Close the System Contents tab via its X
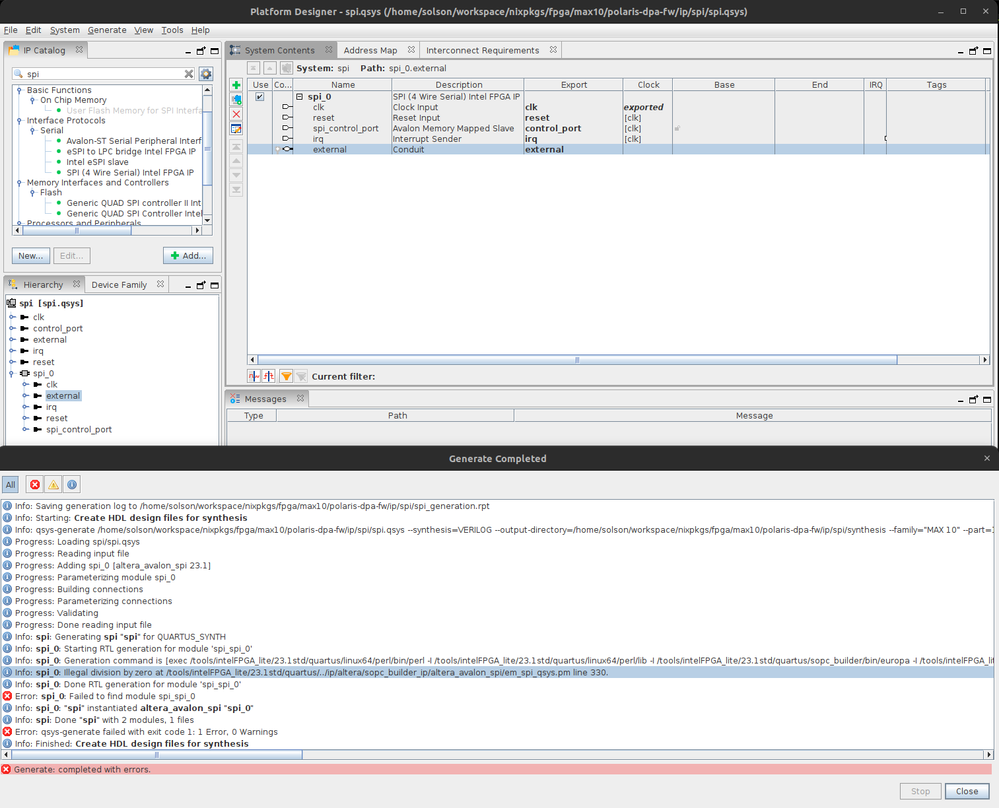The height and width of the screenshot is (808, 999). click(329, 50)
